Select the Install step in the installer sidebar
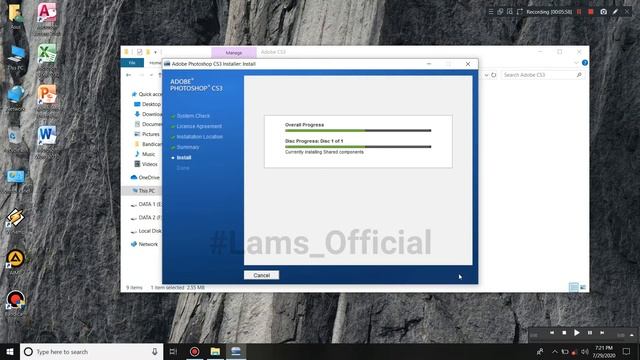Image resolution: width=640 pixels, height=360 pixels. point(184,158)
